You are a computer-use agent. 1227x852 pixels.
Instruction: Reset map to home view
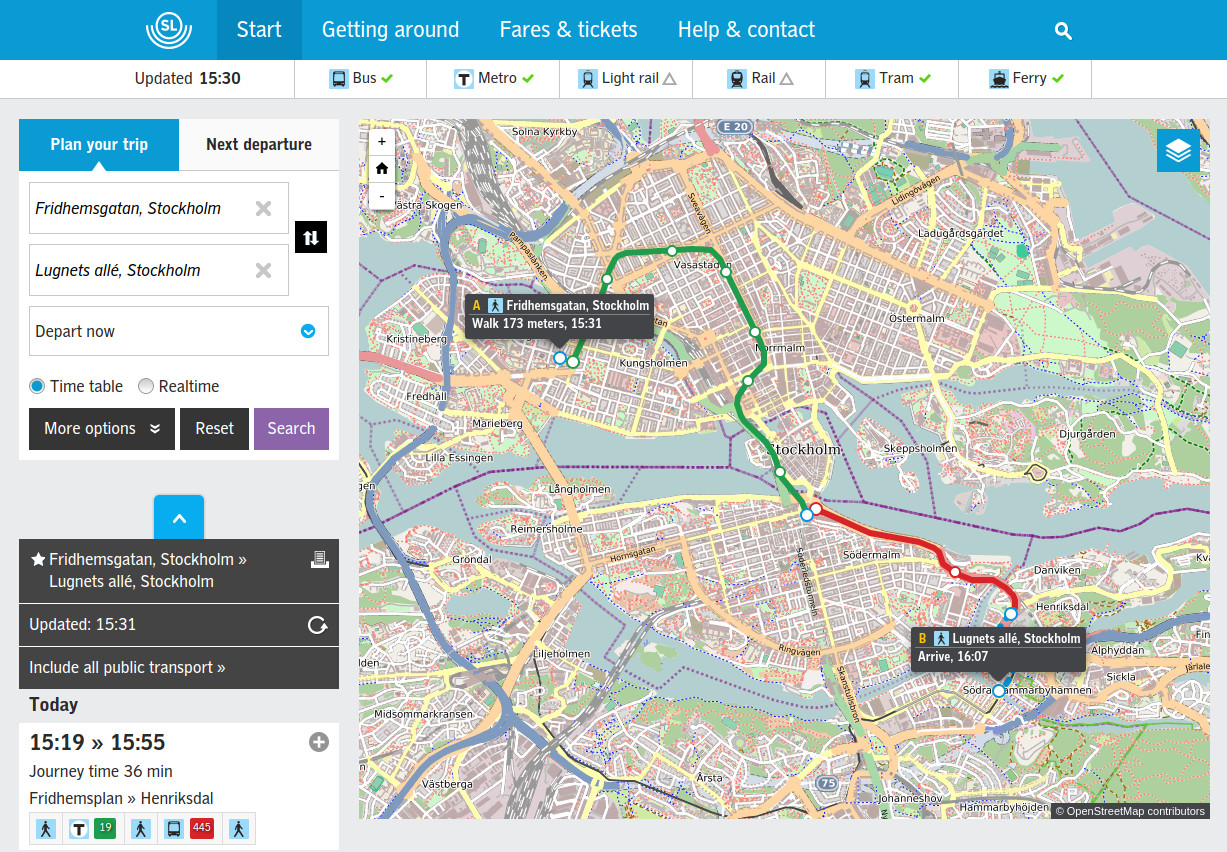click(x=382, y=169)
